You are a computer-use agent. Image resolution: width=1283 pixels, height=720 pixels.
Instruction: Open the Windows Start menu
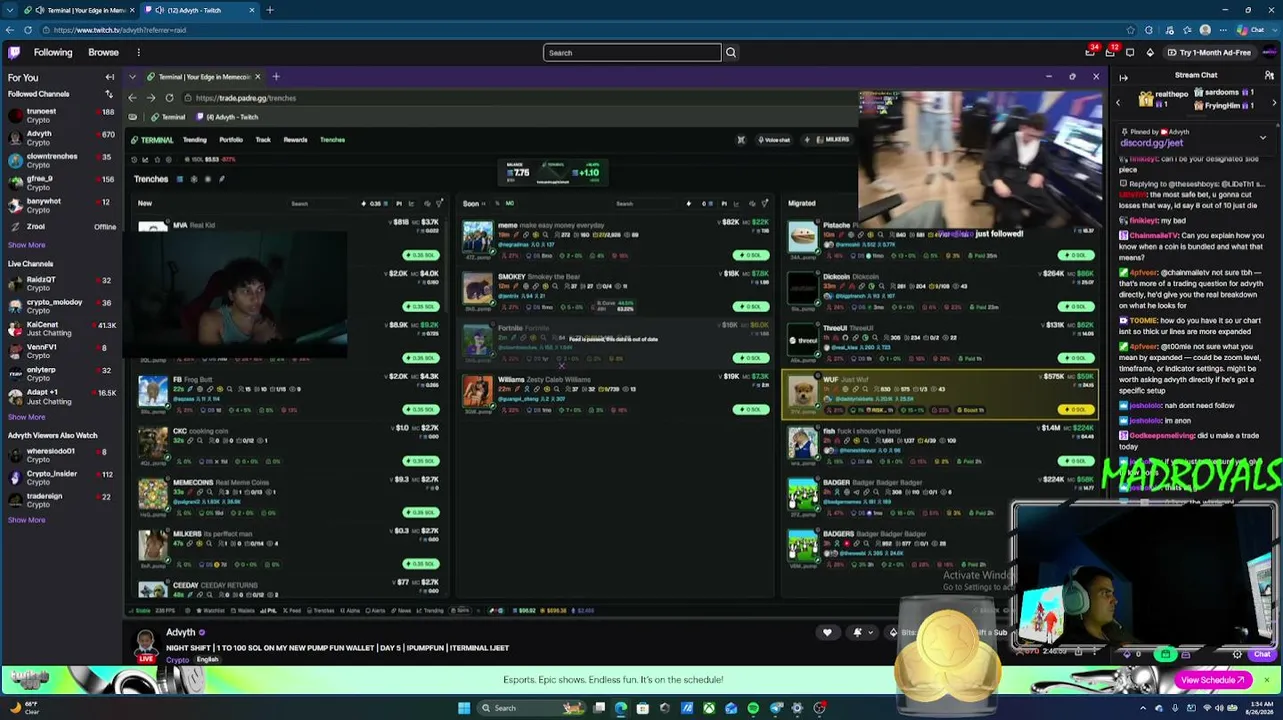tap(464, 708)
